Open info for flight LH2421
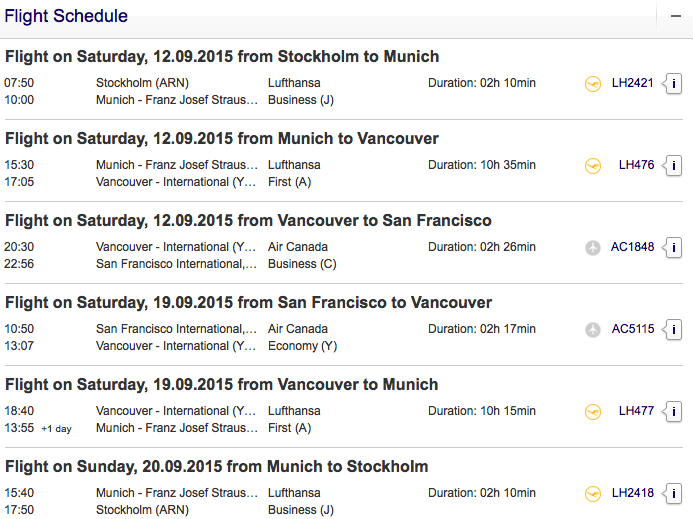 [x=674, y=83]
